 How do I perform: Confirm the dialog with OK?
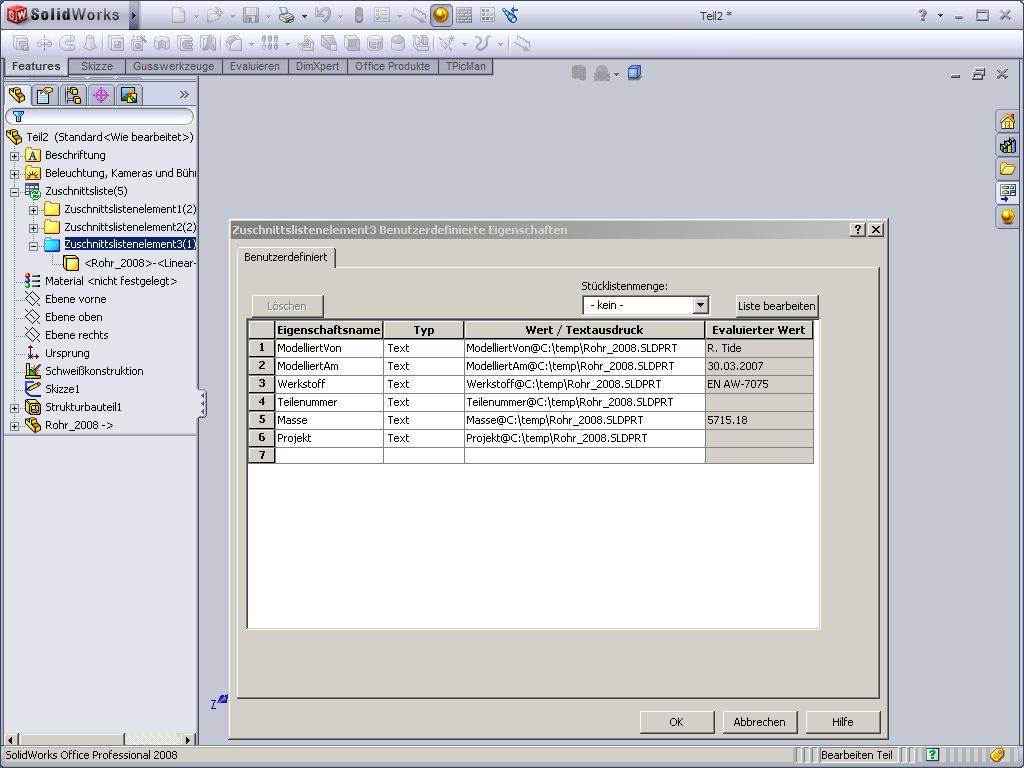coord(676,722)
